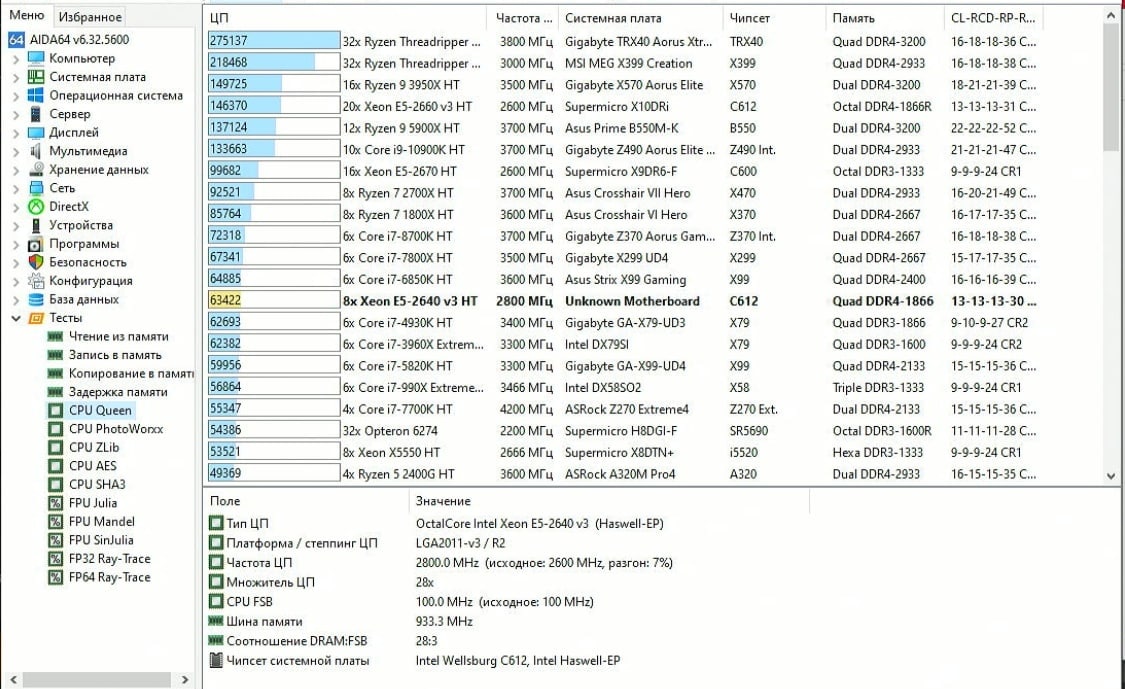The image size is (1125, 689).
Task: Open the CPU SHA3 test
Action: (x=97, y=484)
